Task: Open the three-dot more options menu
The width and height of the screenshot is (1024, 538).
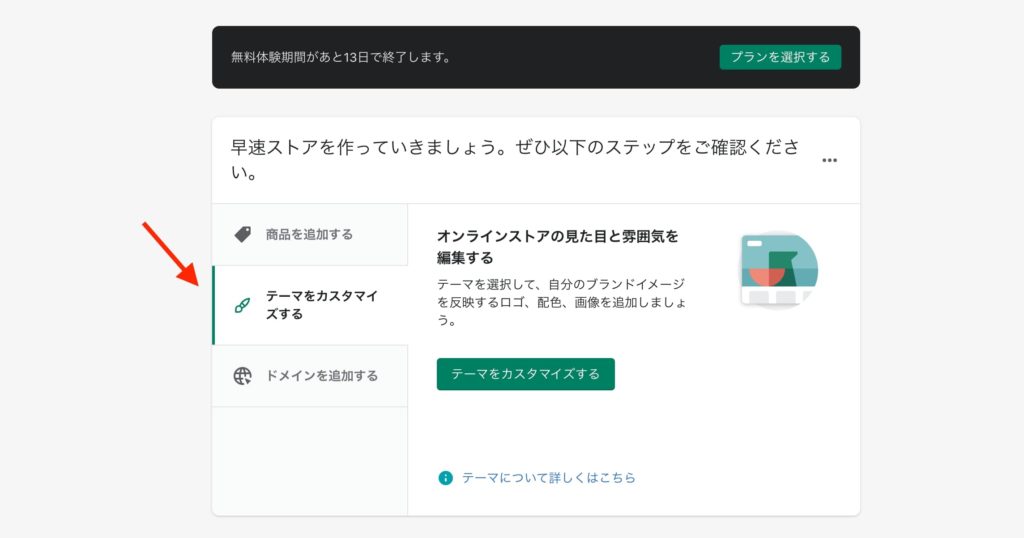Action: pyautogui.click(x=829, y=160)
